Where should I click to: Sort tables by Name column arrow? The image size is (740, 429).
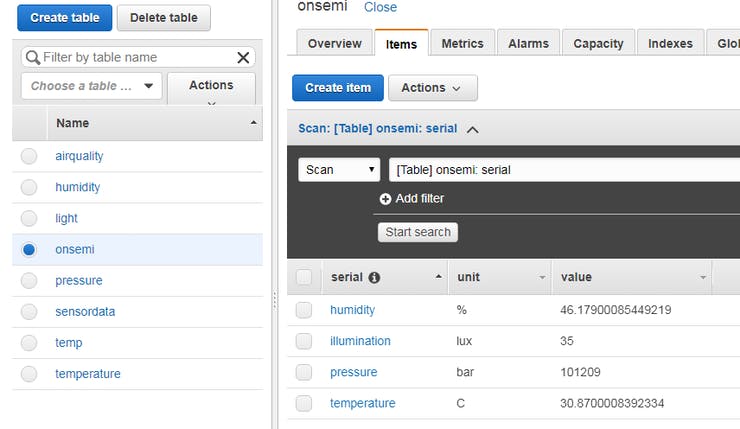254,123
